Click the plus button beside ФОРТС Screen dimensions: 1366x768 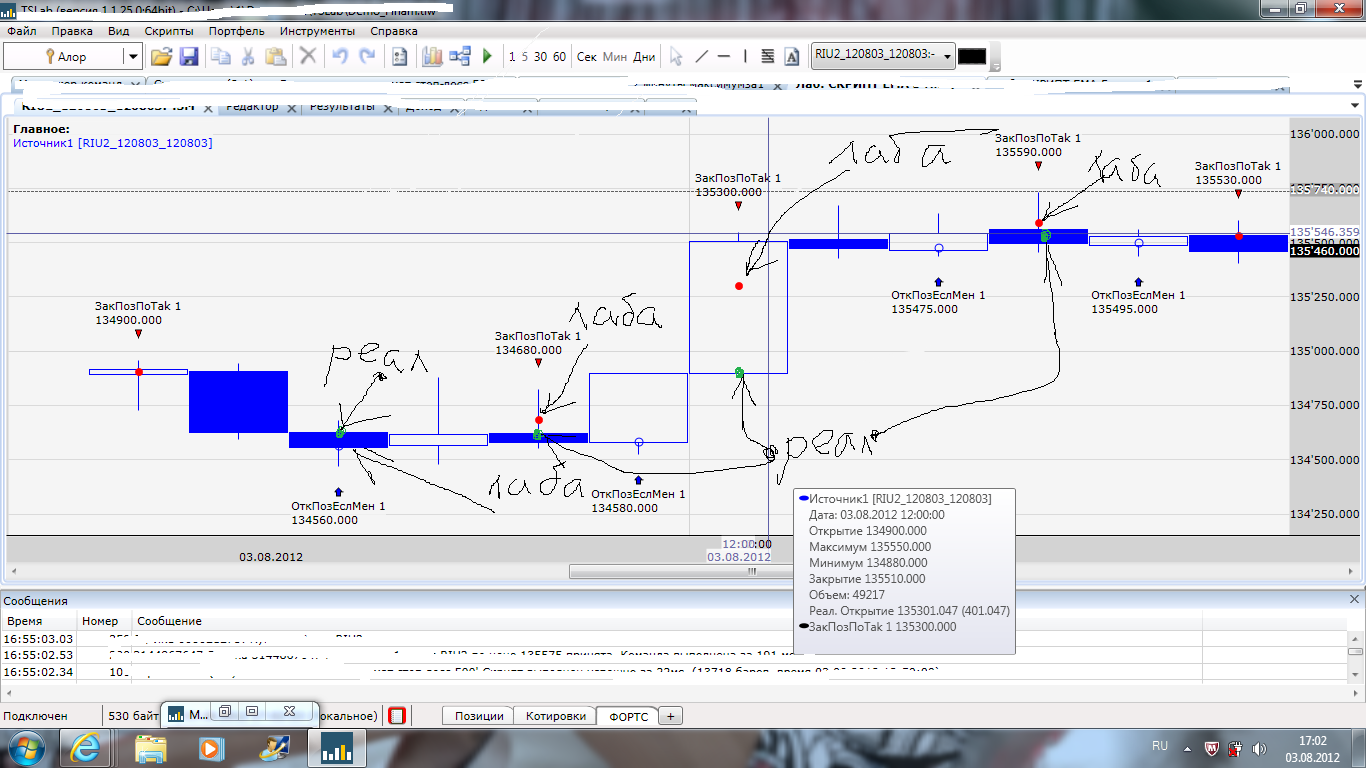pos(670,715)
